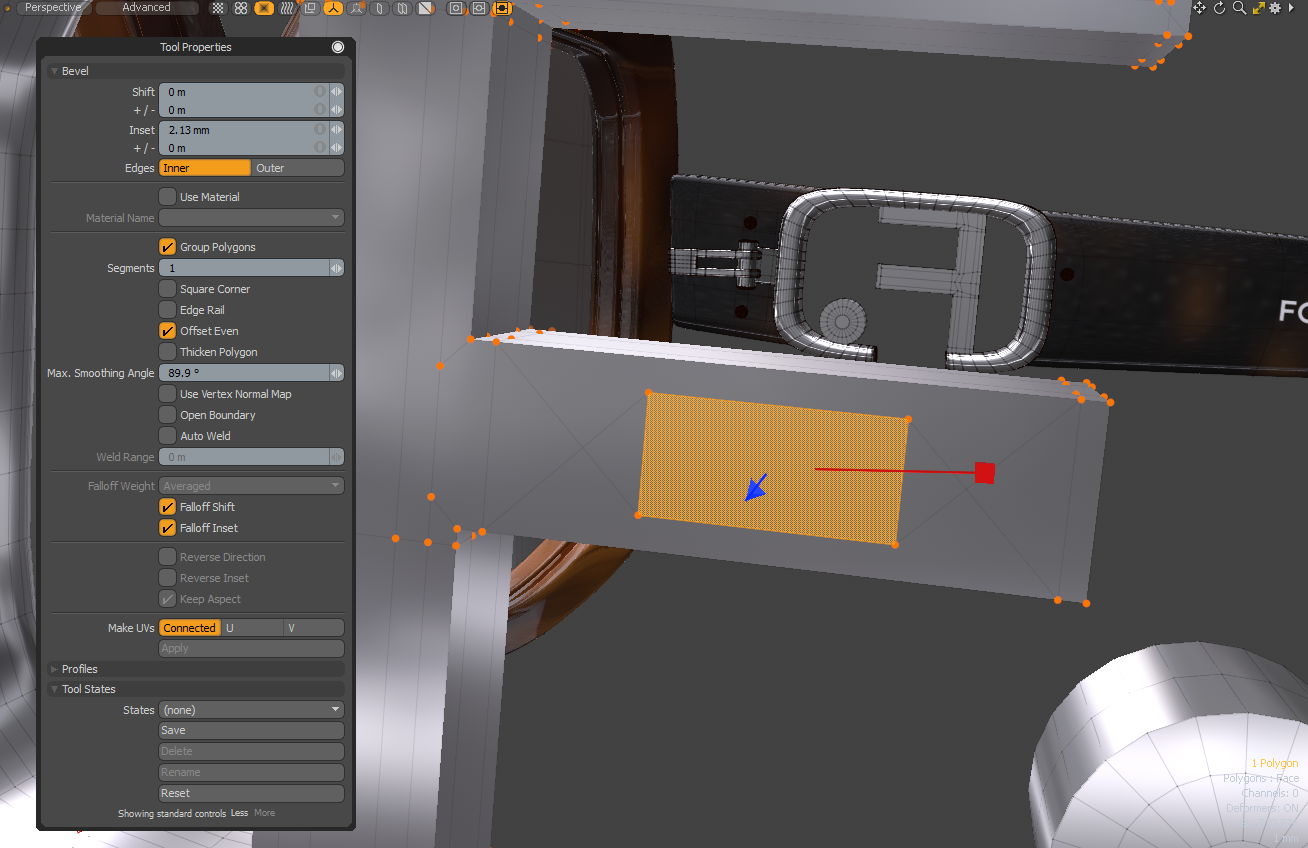Screen dimensions: 1308x848
Task: Expand the Profiles section
Action: [x=80, y=669]
